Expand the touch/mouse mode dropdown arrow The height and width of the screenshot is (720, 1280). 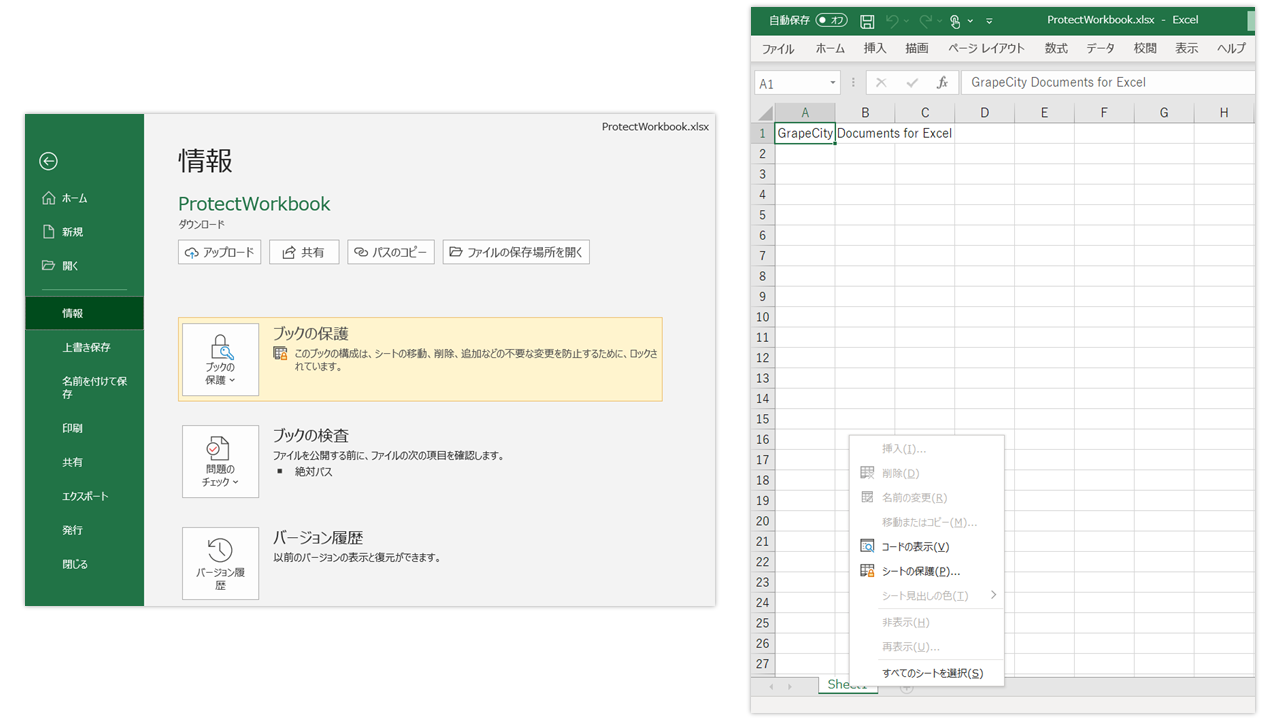[970, 21]
